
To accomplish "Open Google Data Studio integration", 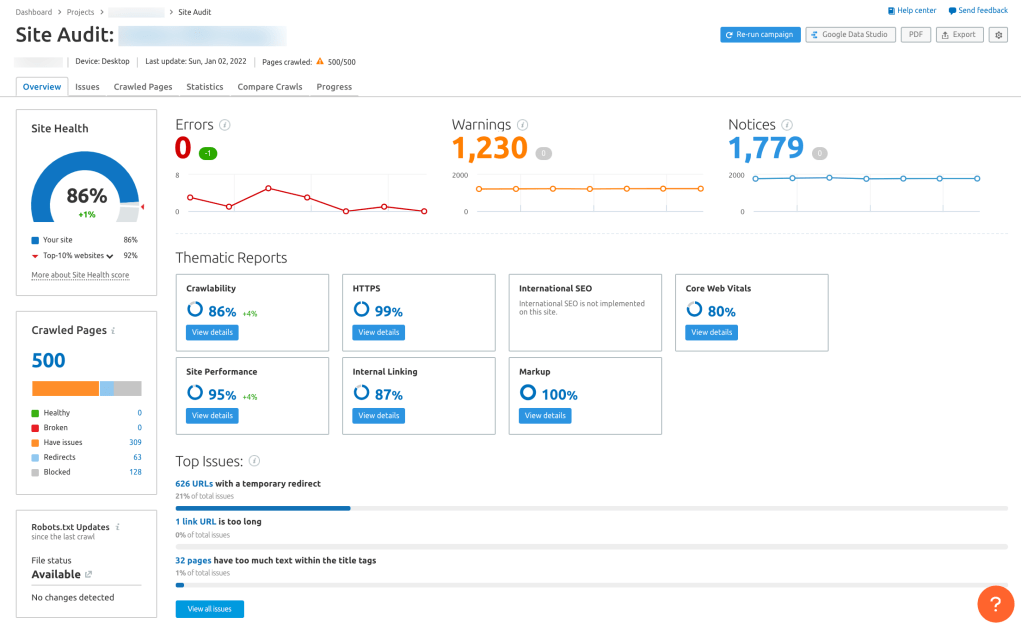I will [852, 33].
